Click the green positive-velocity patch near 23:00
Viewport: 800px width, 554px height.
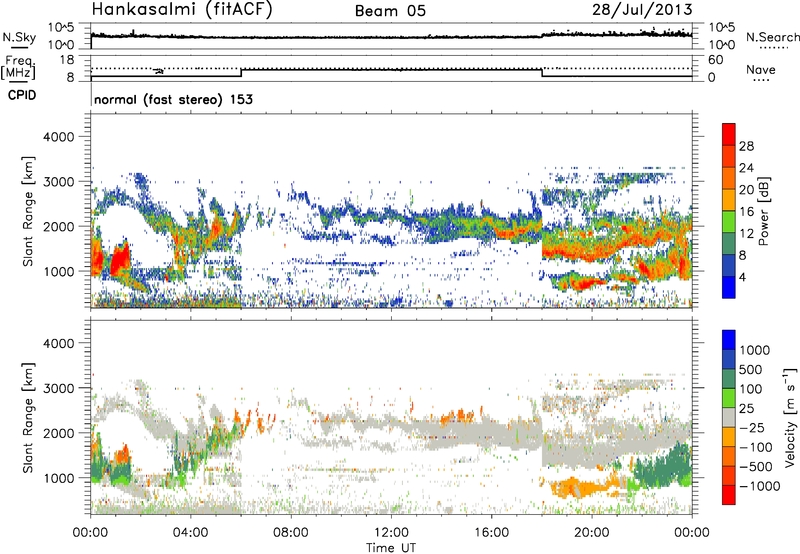[x=663, y=469]
